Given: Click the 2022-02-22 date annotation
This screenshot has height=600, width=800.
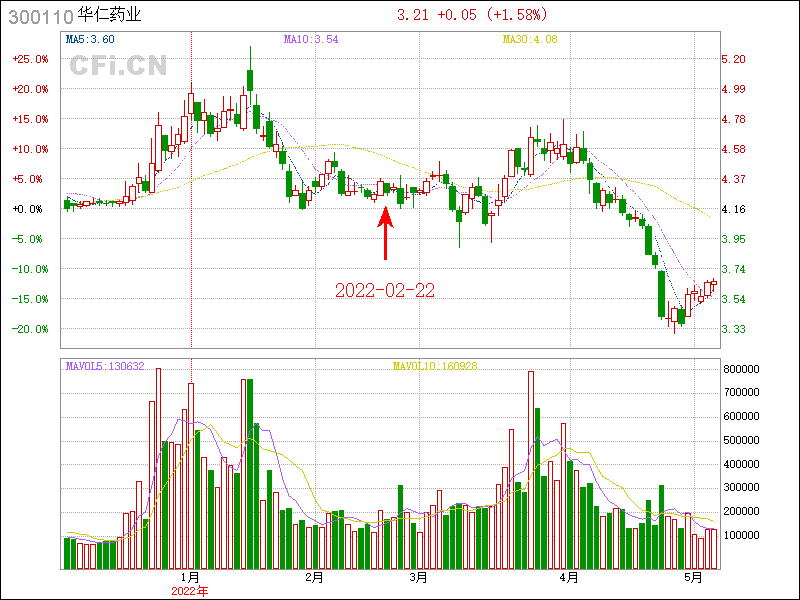Looking at the screenshot, I should 384,291.
